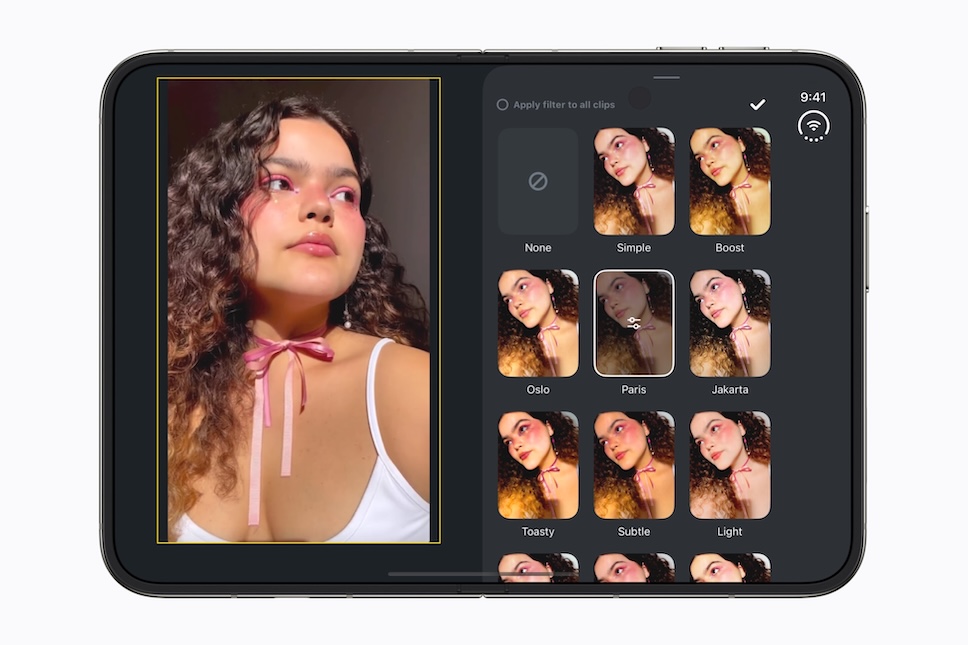Open adjustment sliders on Paris filter

coord(633,323)
